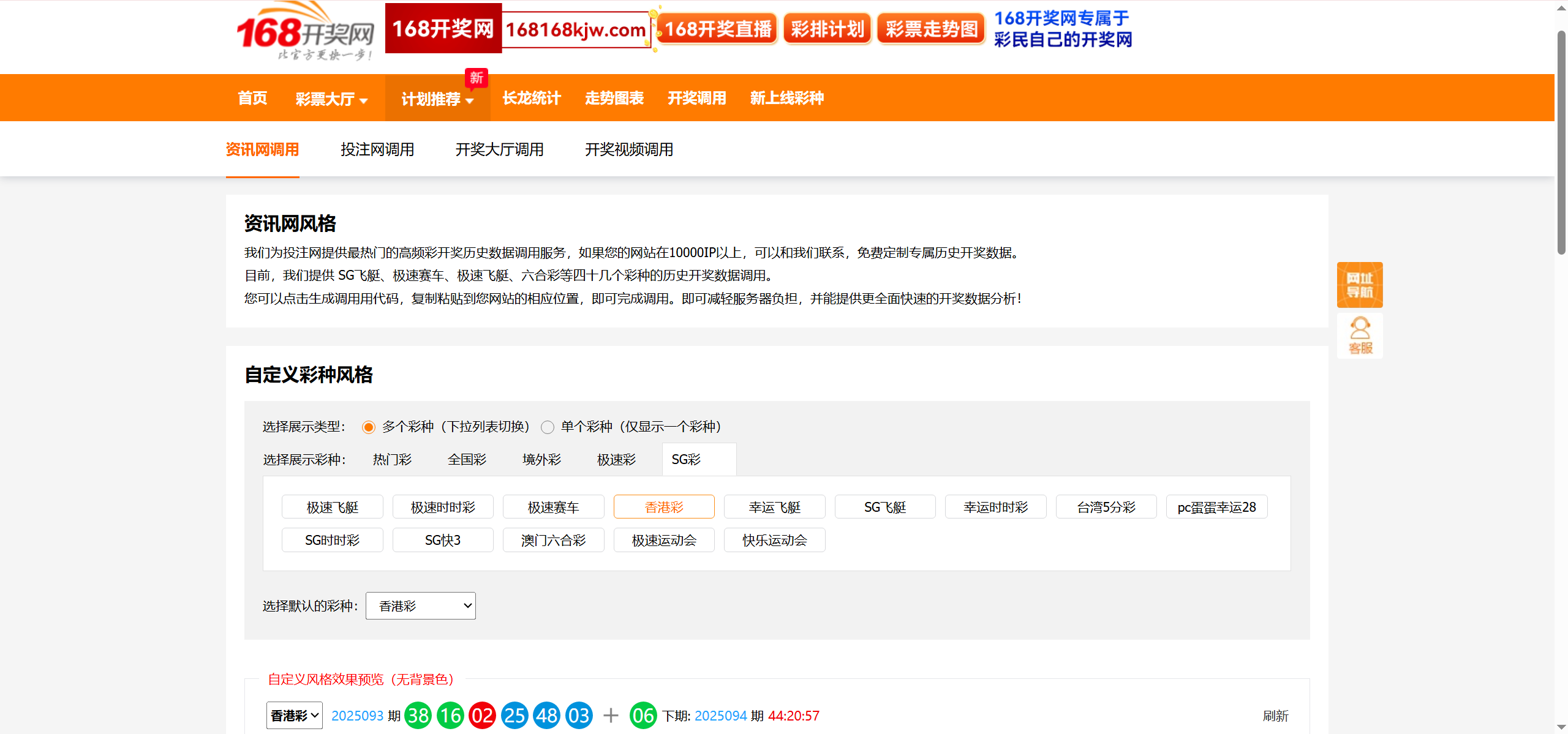
Task: Select 多个彩种 radio button
Action: point(369,427)
